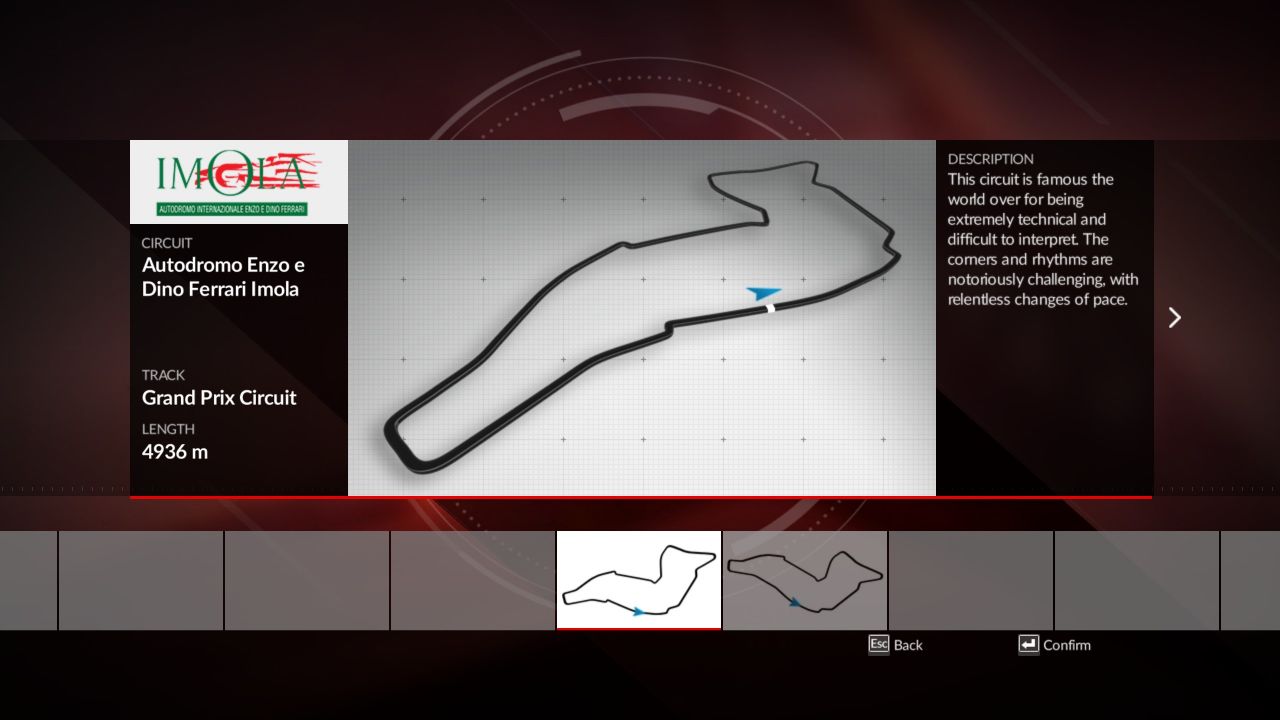This screenshot has height=720, width=1280.
Task: Click the 4936 m length value
Action: click(175, 451)
